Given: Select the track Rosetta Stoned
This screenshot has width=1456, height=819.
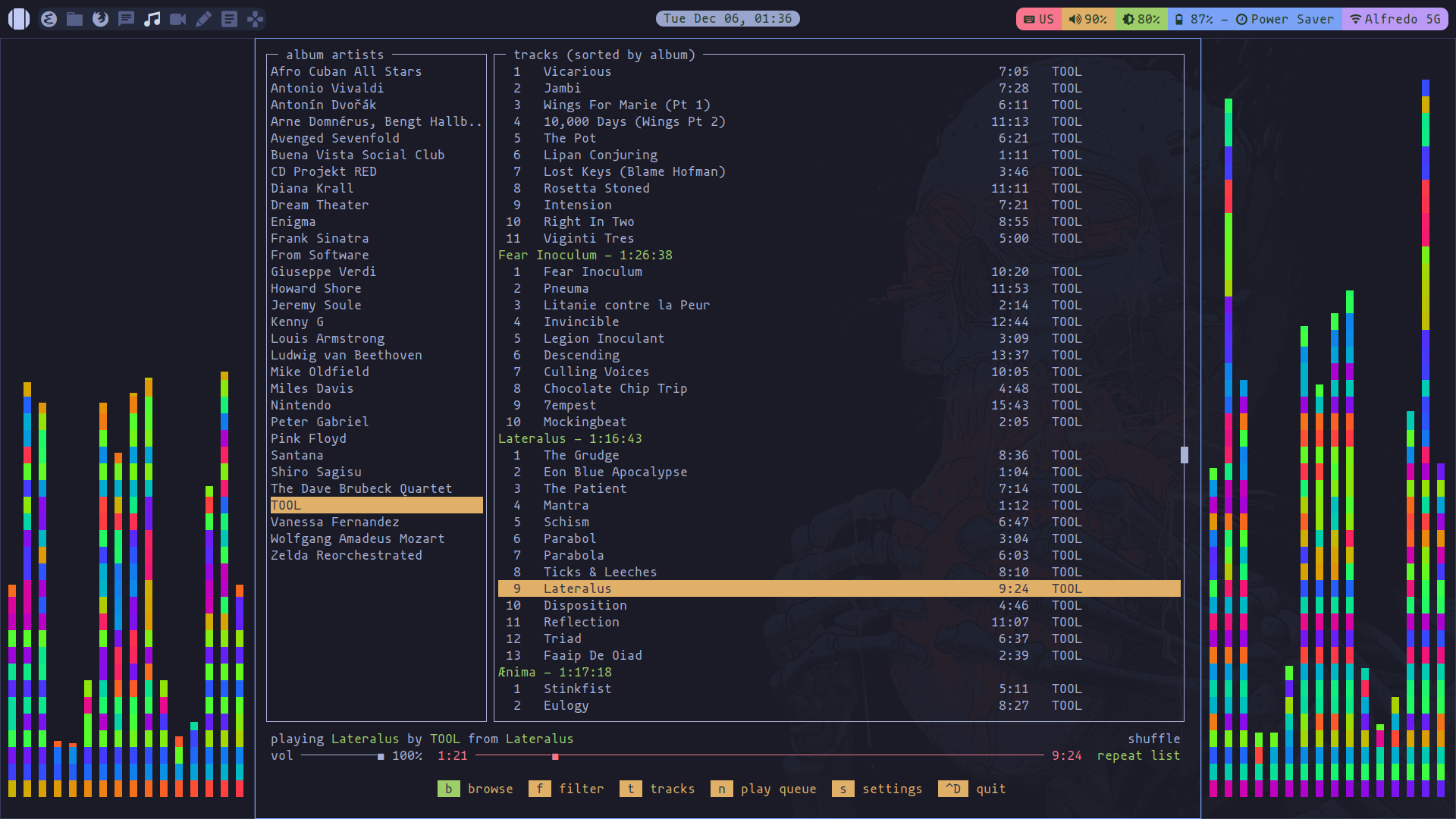Looking at the screenshot, I should [x=839, y=188].
